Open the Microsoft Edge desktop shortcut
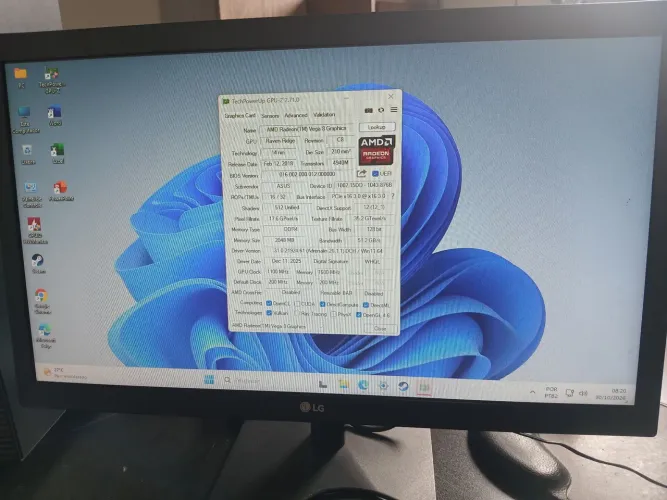 (x=45, y=336)
